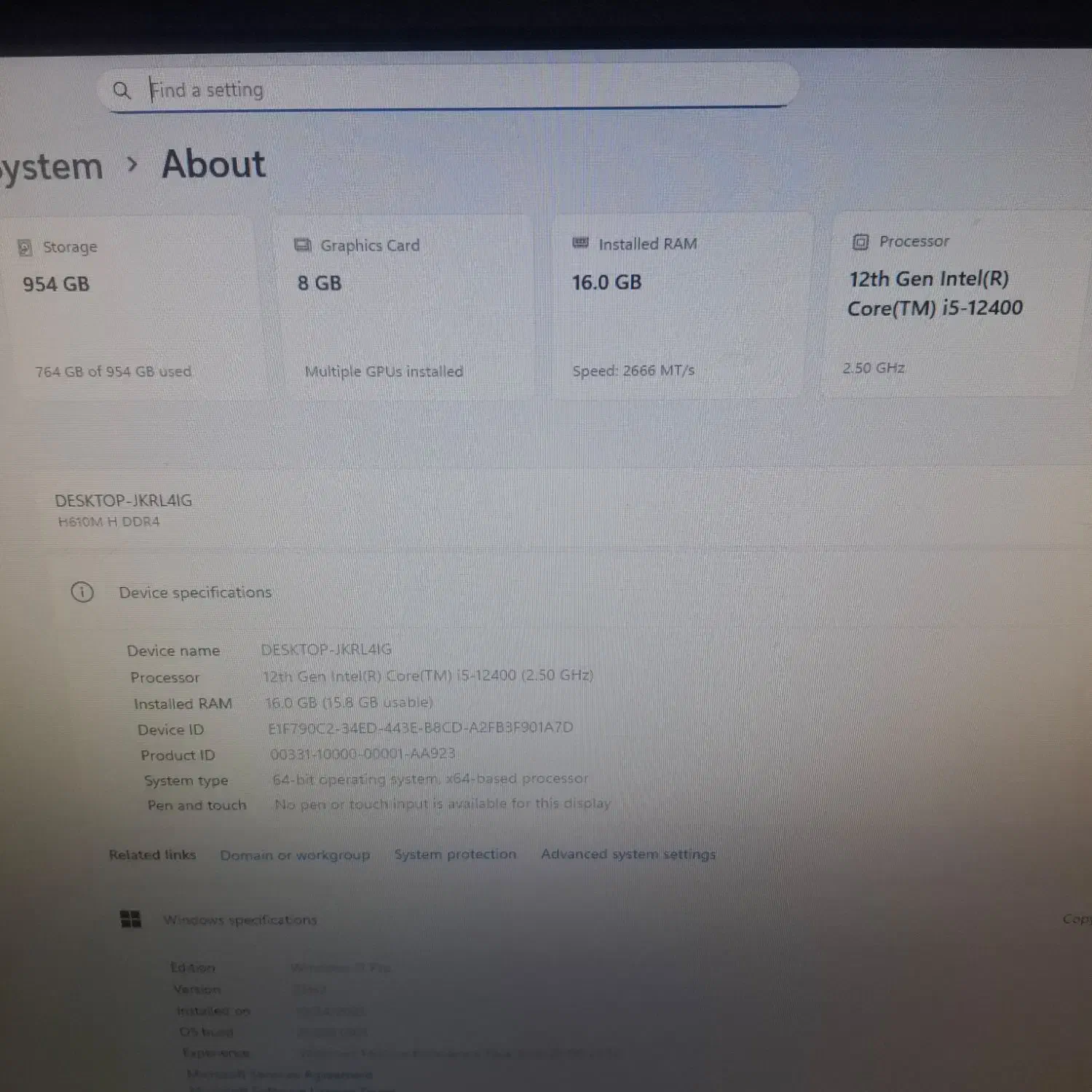Select the processor value ending "(2.50 GHz)"

428,676
